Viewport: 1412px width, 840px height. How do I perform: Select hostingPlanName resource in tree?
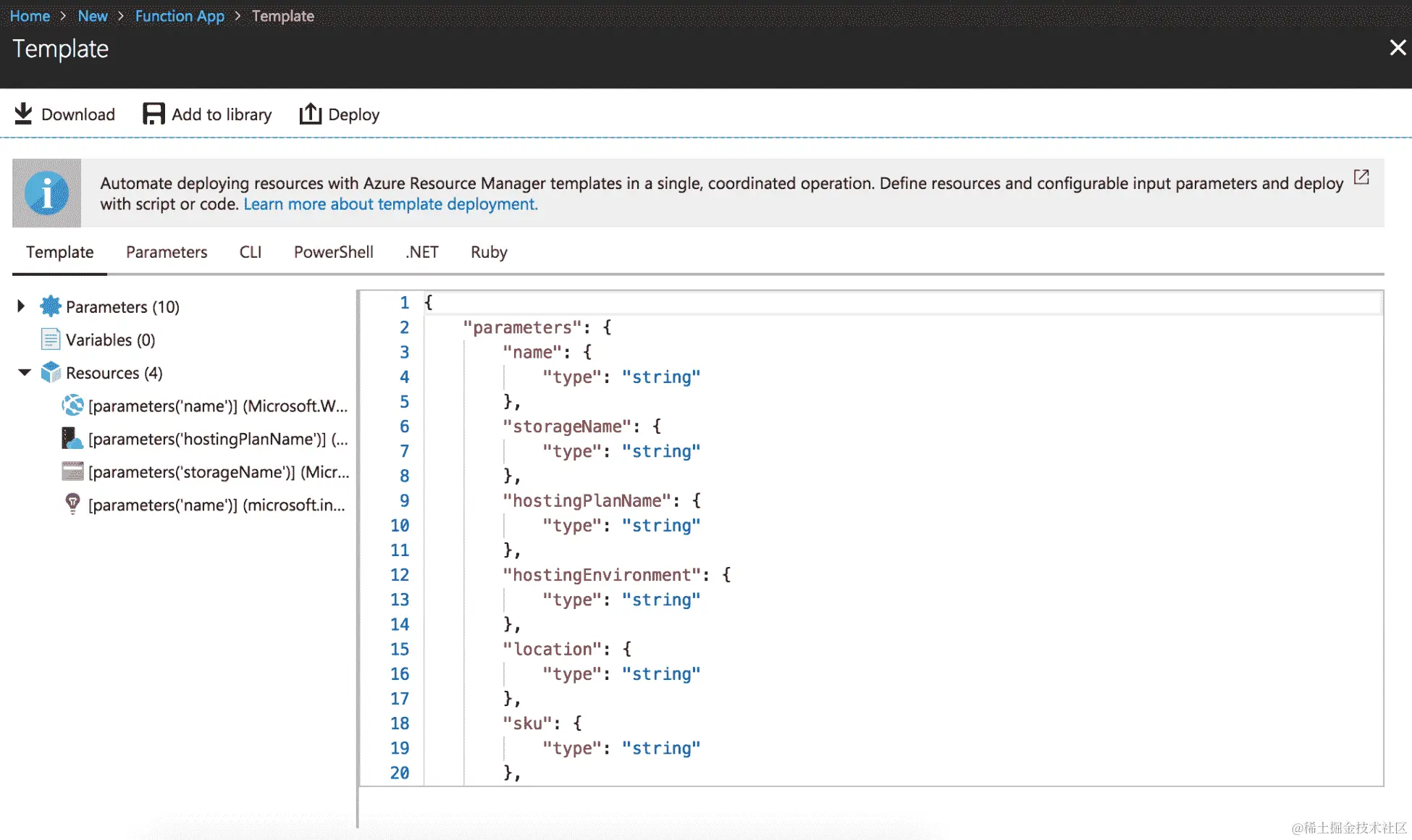coord(217,439)
